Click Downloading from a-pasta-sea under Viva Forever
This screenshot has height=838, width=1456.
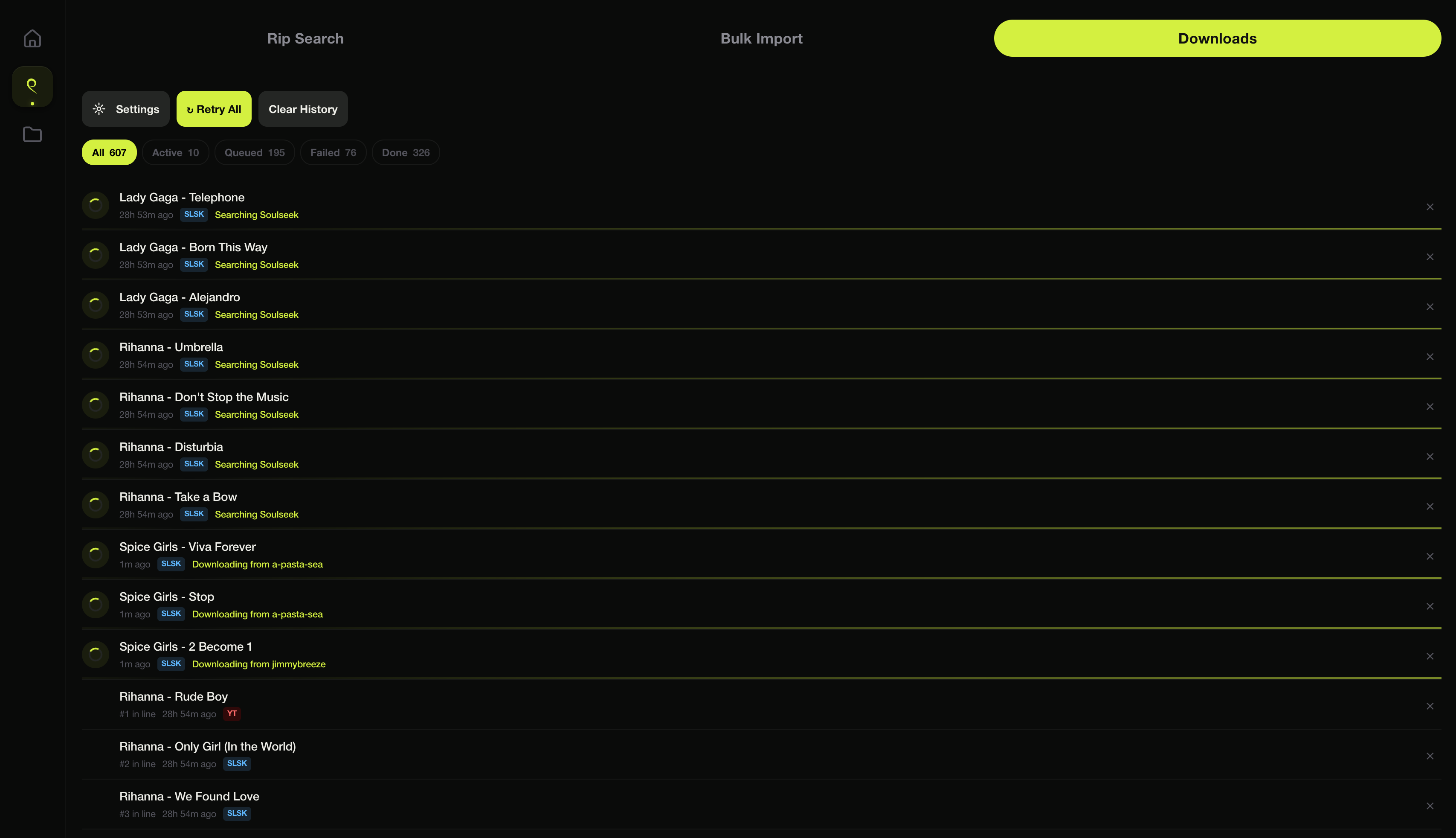pos(258,564)
